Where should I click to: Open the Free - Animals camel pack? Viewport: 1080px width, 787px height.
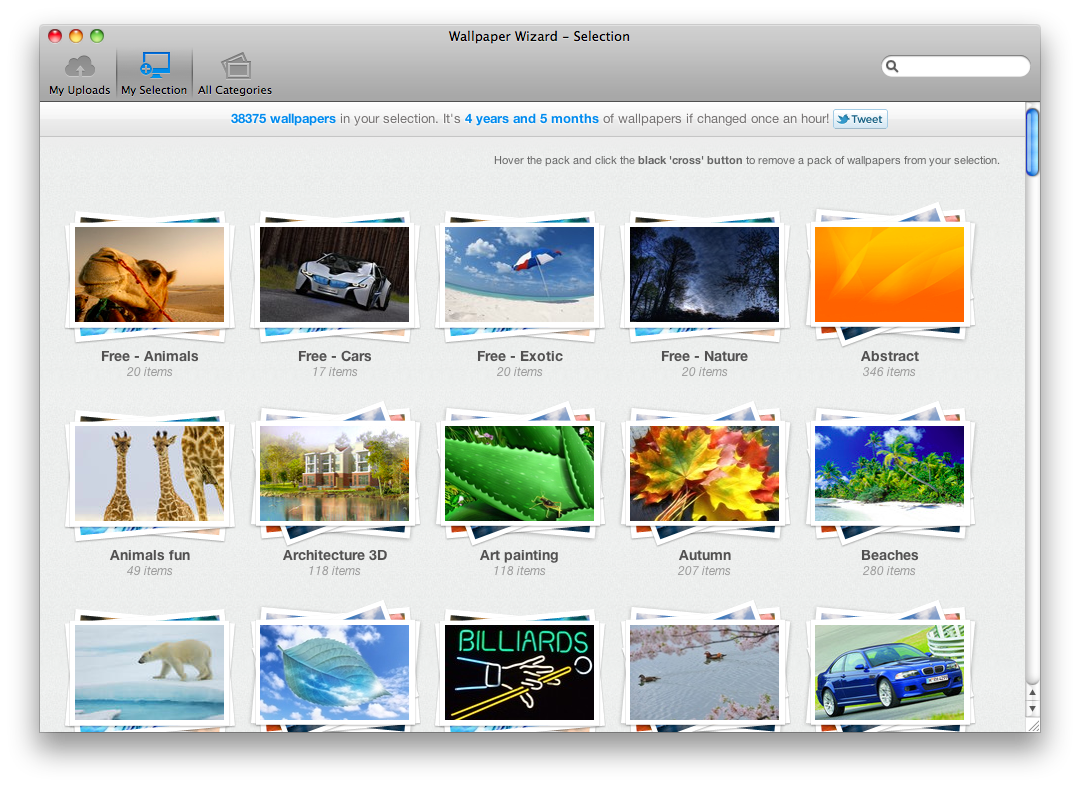(149, 274)
